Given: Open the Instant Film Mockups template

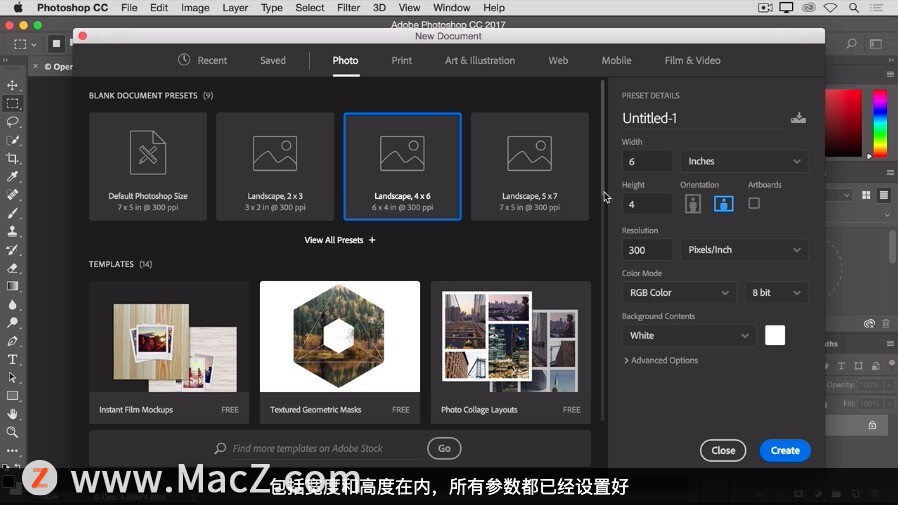Looking at the screenshot, I should tap(169, 352).
